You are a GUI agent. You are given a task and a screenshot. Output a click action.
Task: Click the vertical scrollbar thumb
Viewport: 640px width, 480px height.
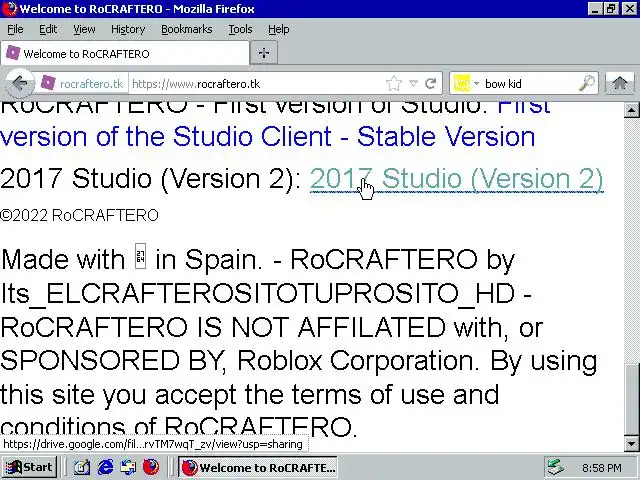[x=631, y=399]
